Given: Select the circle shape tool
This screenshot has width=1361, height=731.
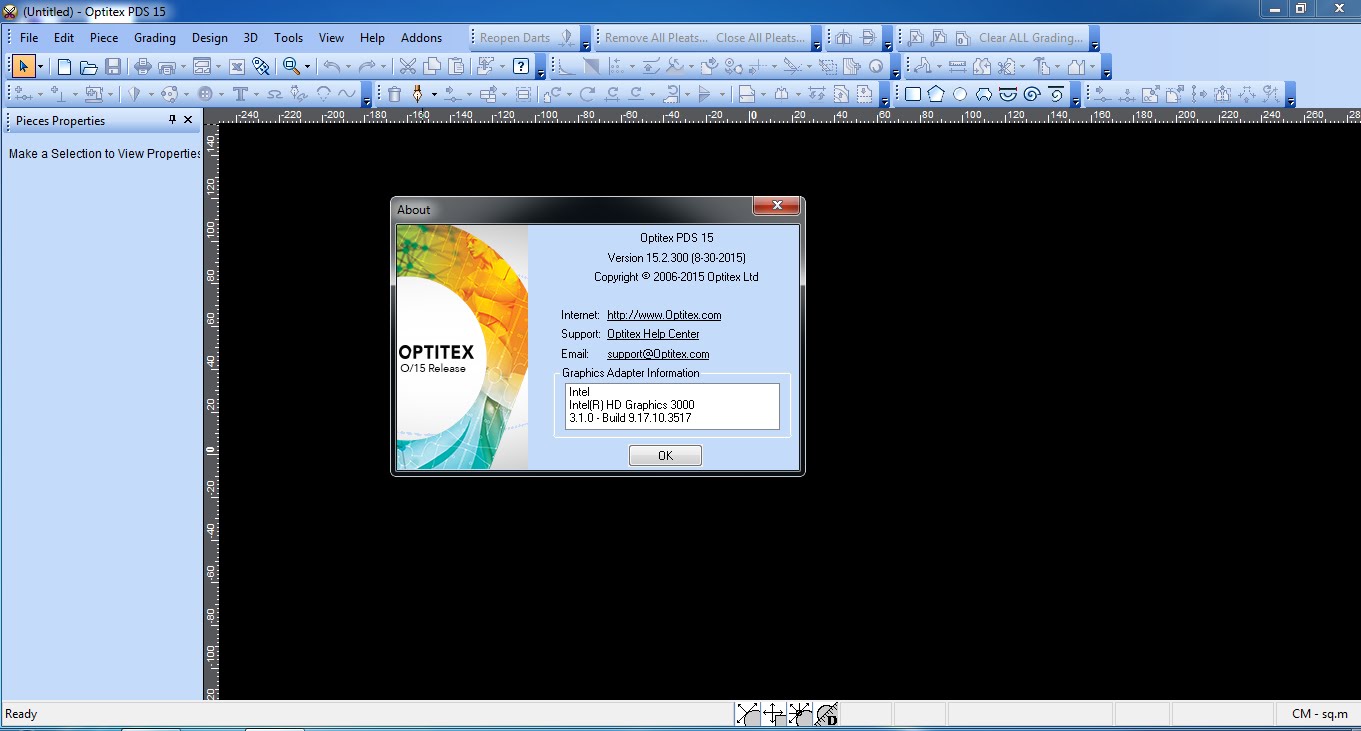Looking at the screenshot, I should (960, 94).
